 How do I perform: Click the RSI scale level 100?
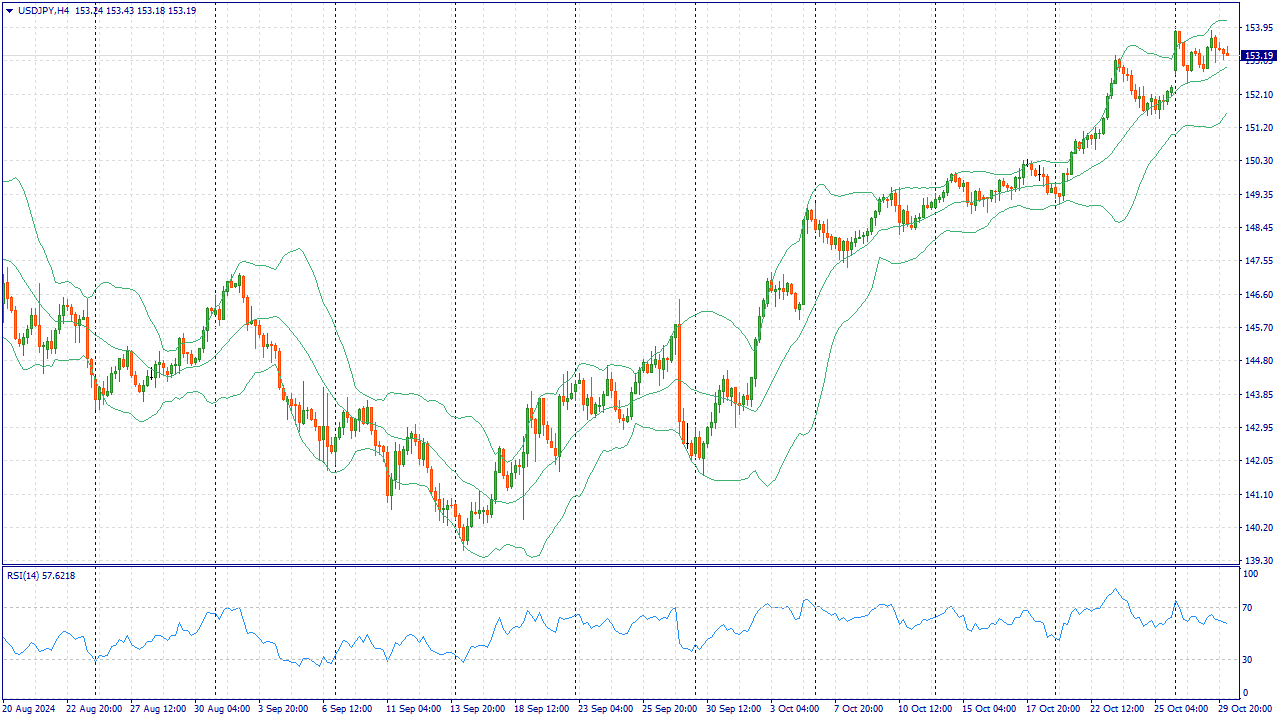pyautogui.click(x=1250, y=575)
